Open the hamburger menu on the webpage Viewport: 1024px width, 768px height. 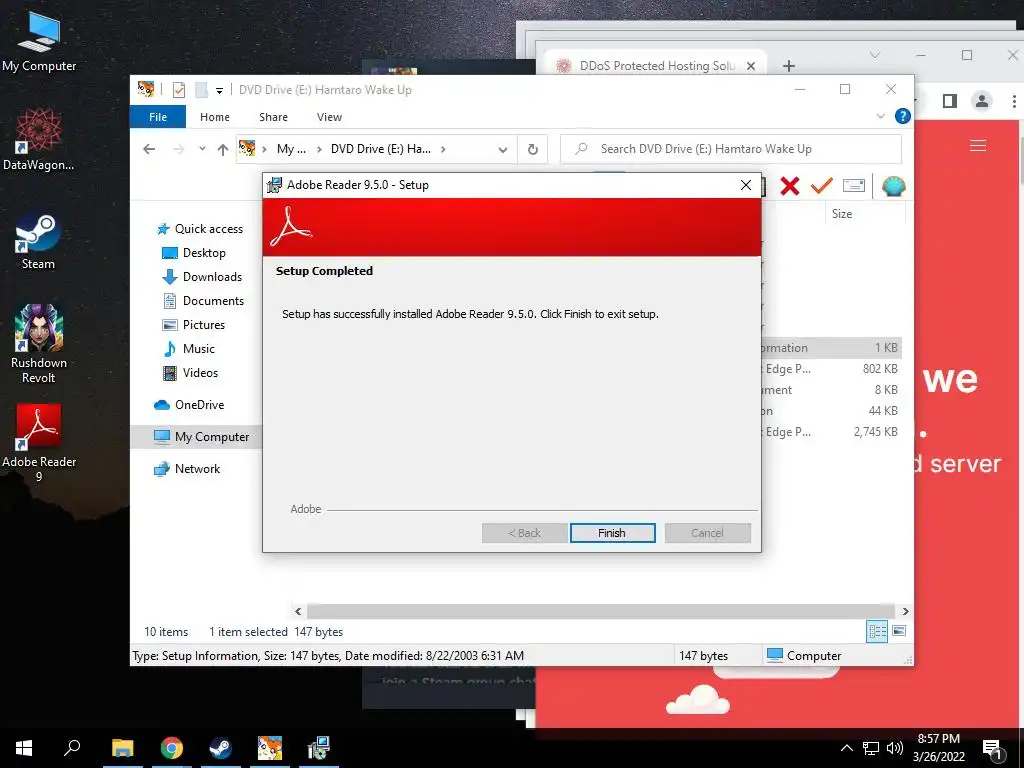click(x=978, y=146)
